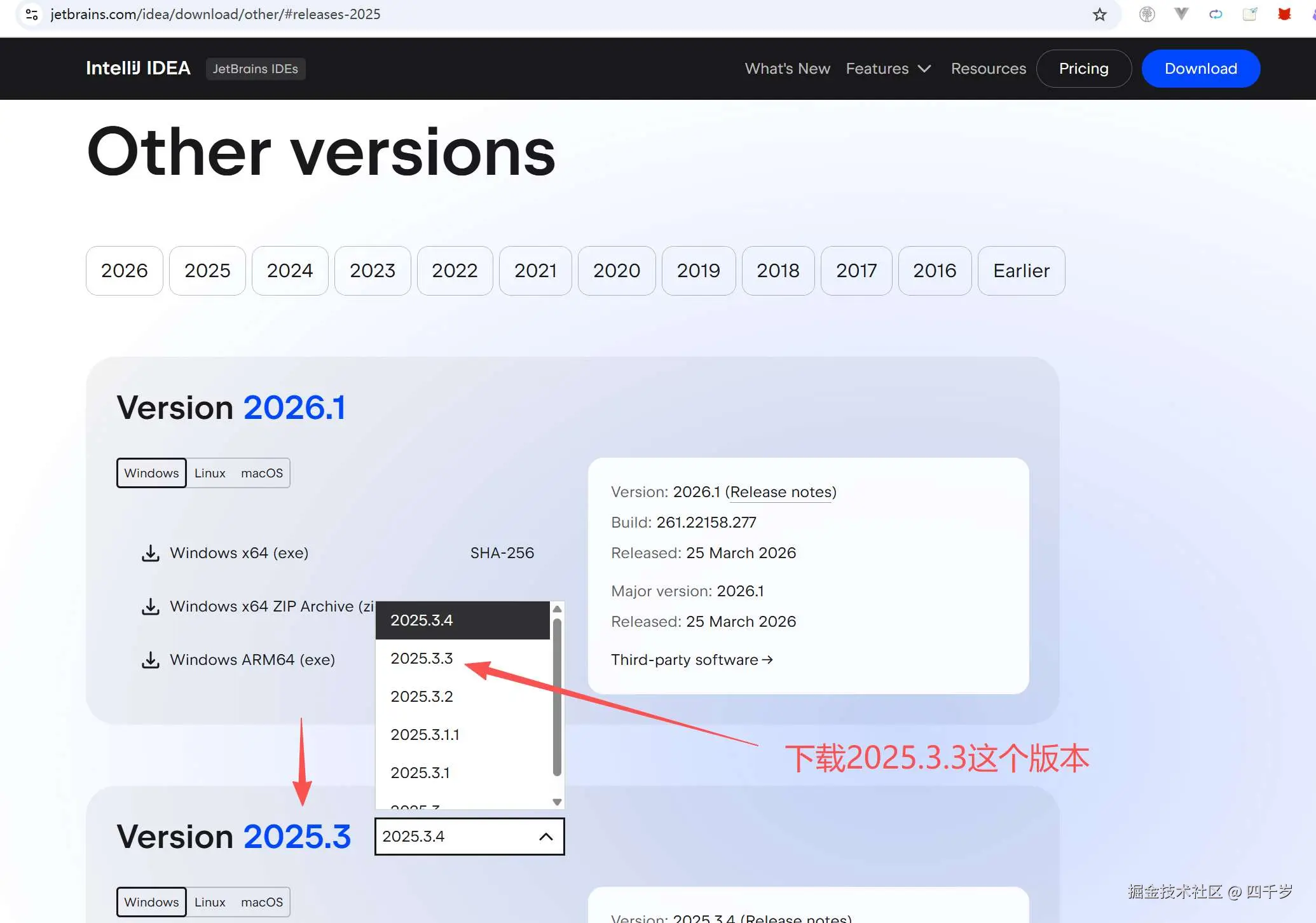The width and height of the screenshot is (1316, 923).
Task: Switch Version 2025.3 platform to macOS
Action: pos(262,901)
